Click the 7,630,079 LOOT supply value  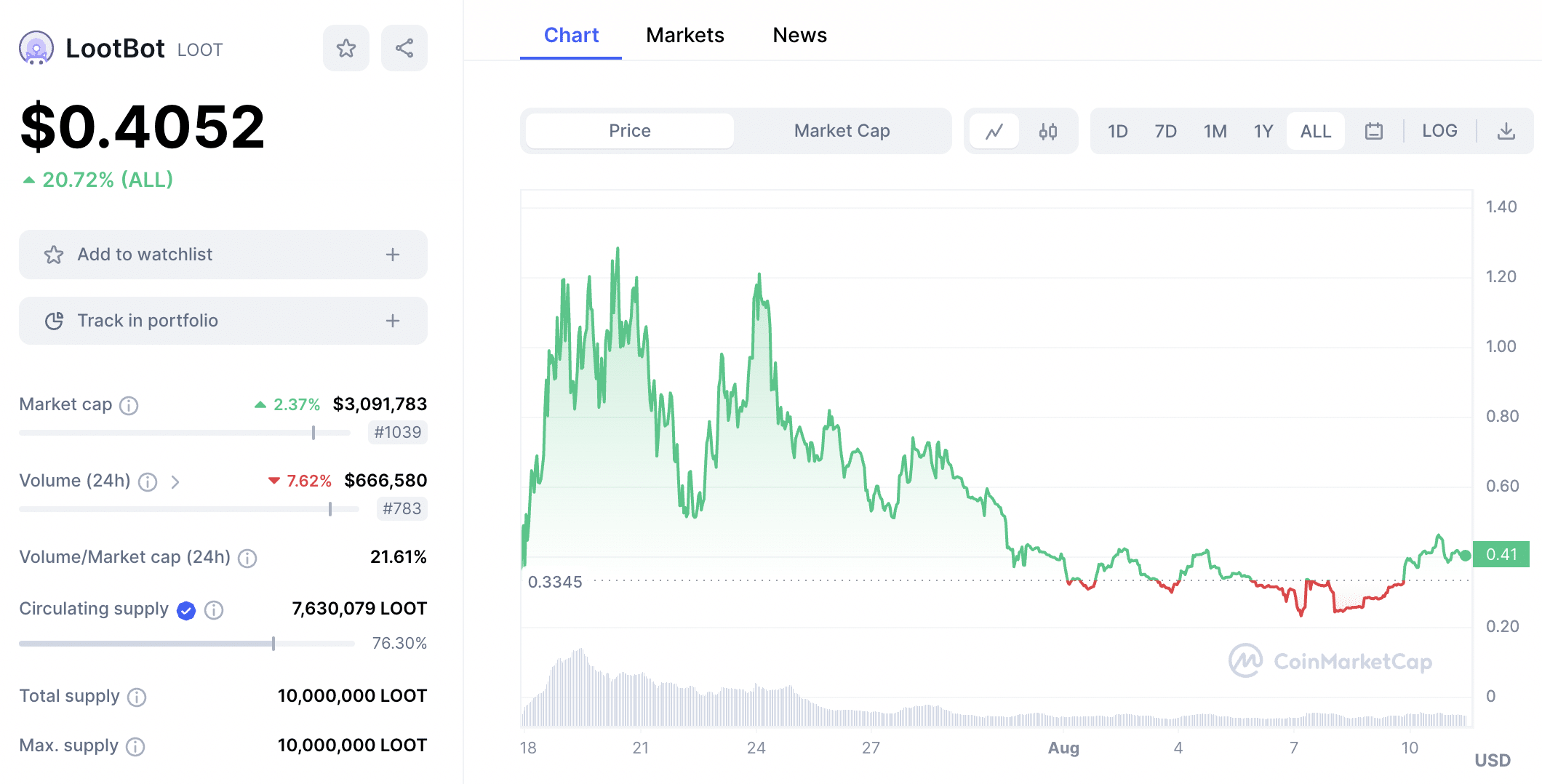point(359,609)
